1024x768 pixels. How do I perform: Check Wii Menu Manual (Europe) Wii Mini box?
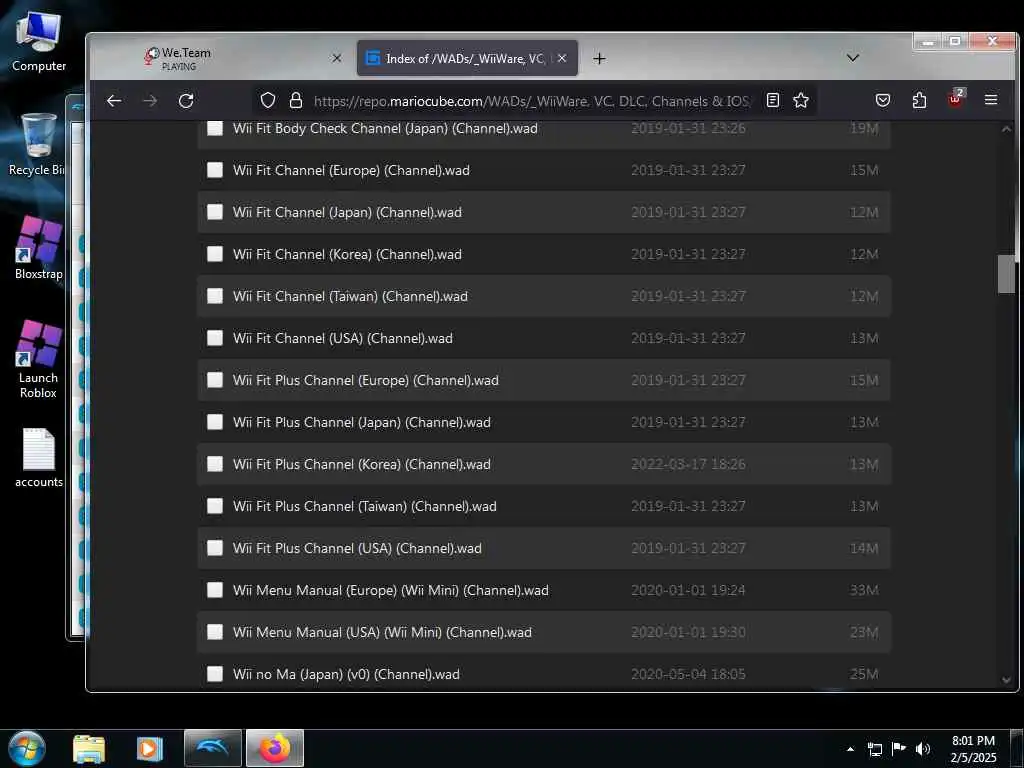215,590
